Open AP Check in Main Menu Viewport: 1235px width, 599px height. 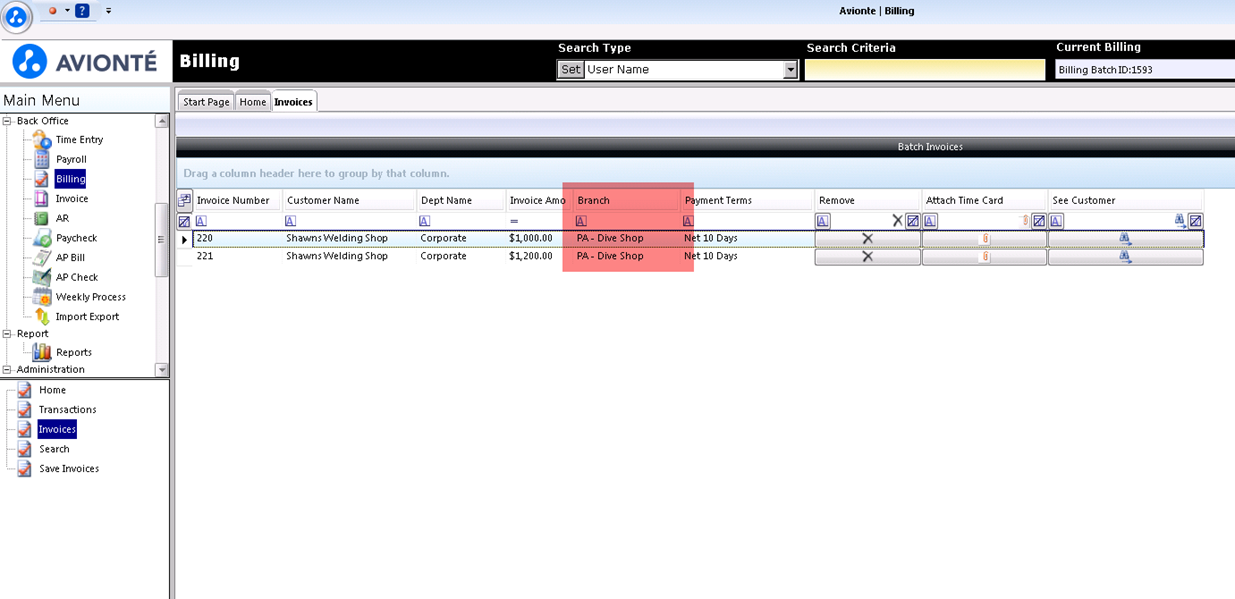click(77, 277)
